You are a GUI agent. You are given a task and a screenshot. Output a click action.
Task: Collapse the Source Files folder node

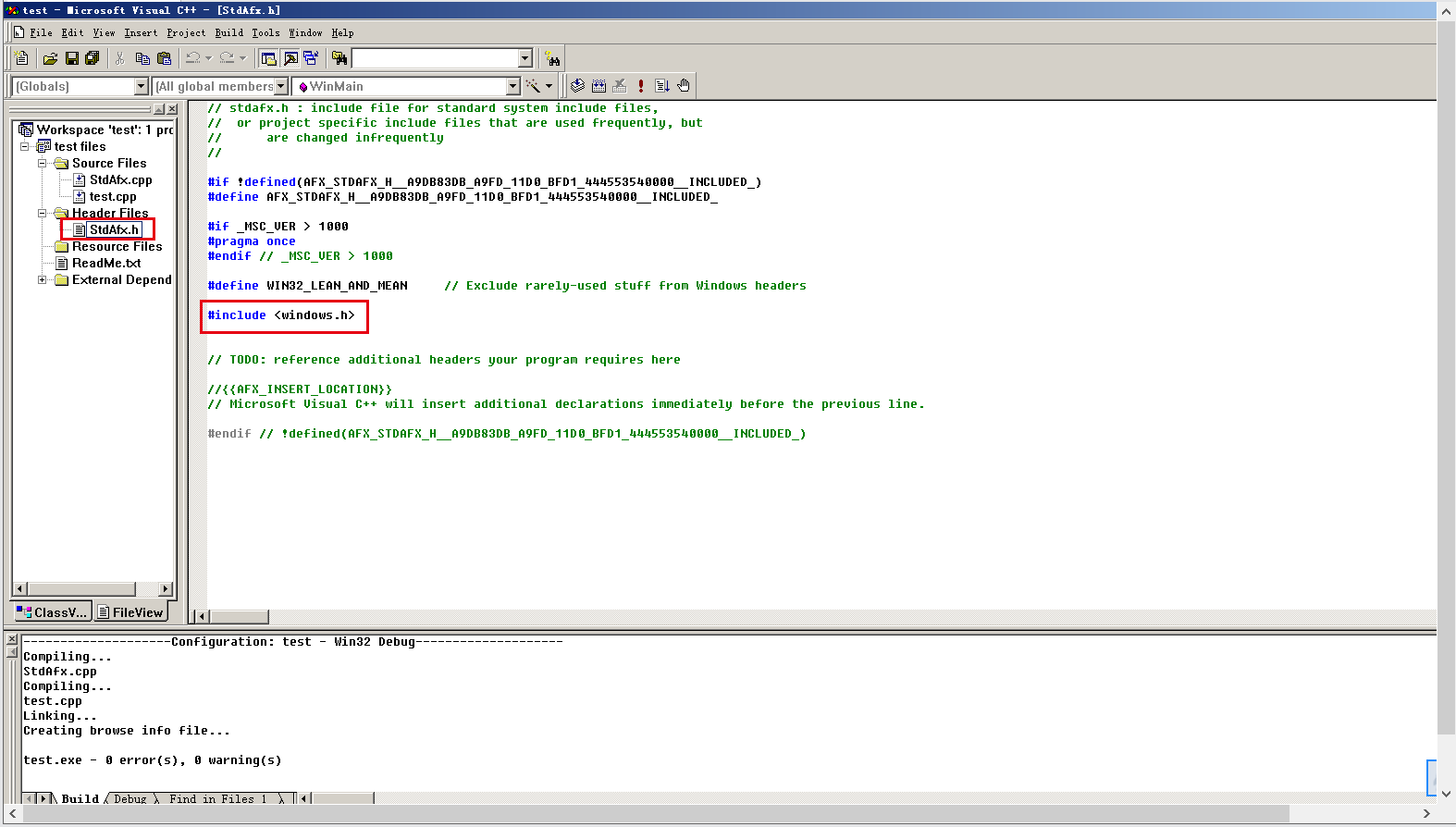click(x=42, y=163)
